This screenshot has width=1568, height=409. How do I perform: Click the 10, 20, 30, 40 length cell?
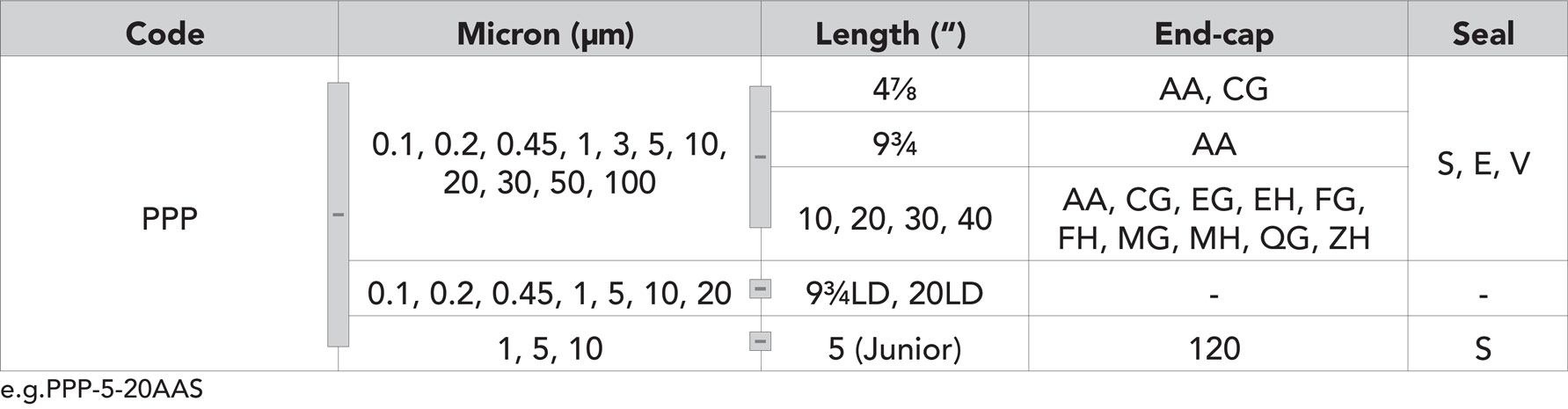894,217
